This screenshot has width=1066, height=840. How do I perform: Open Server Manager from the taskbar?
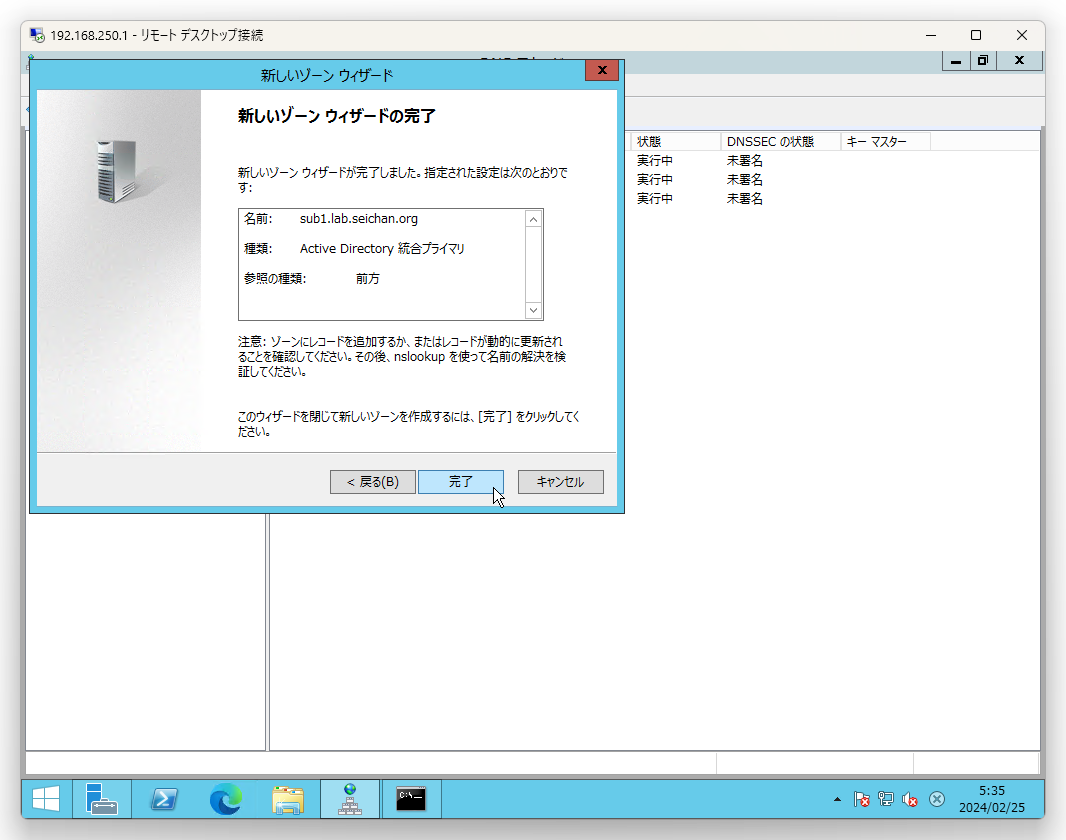coord(102,799)
